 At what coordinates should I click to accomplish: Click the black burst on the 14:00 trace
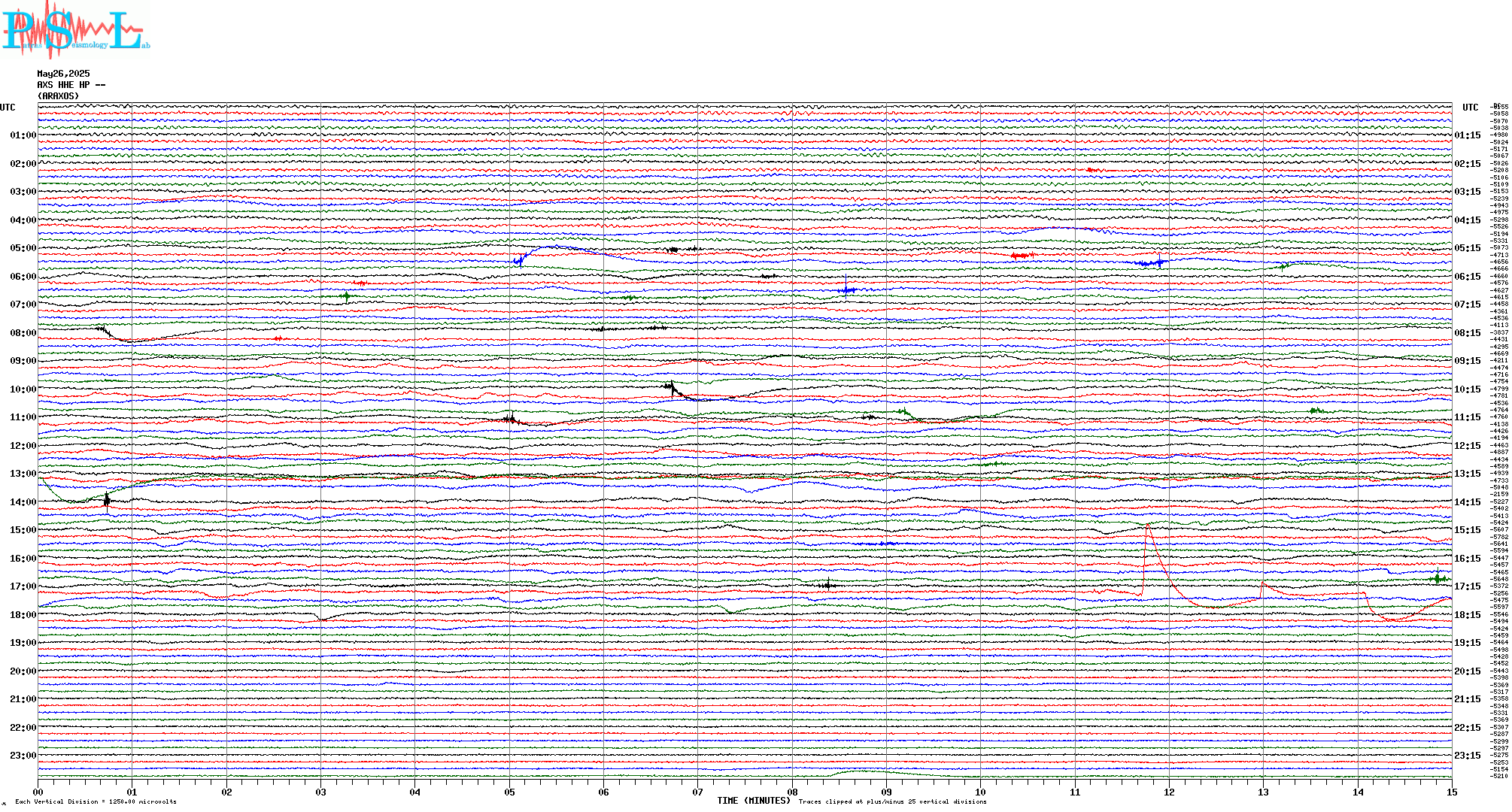click(x=107, y=500)
